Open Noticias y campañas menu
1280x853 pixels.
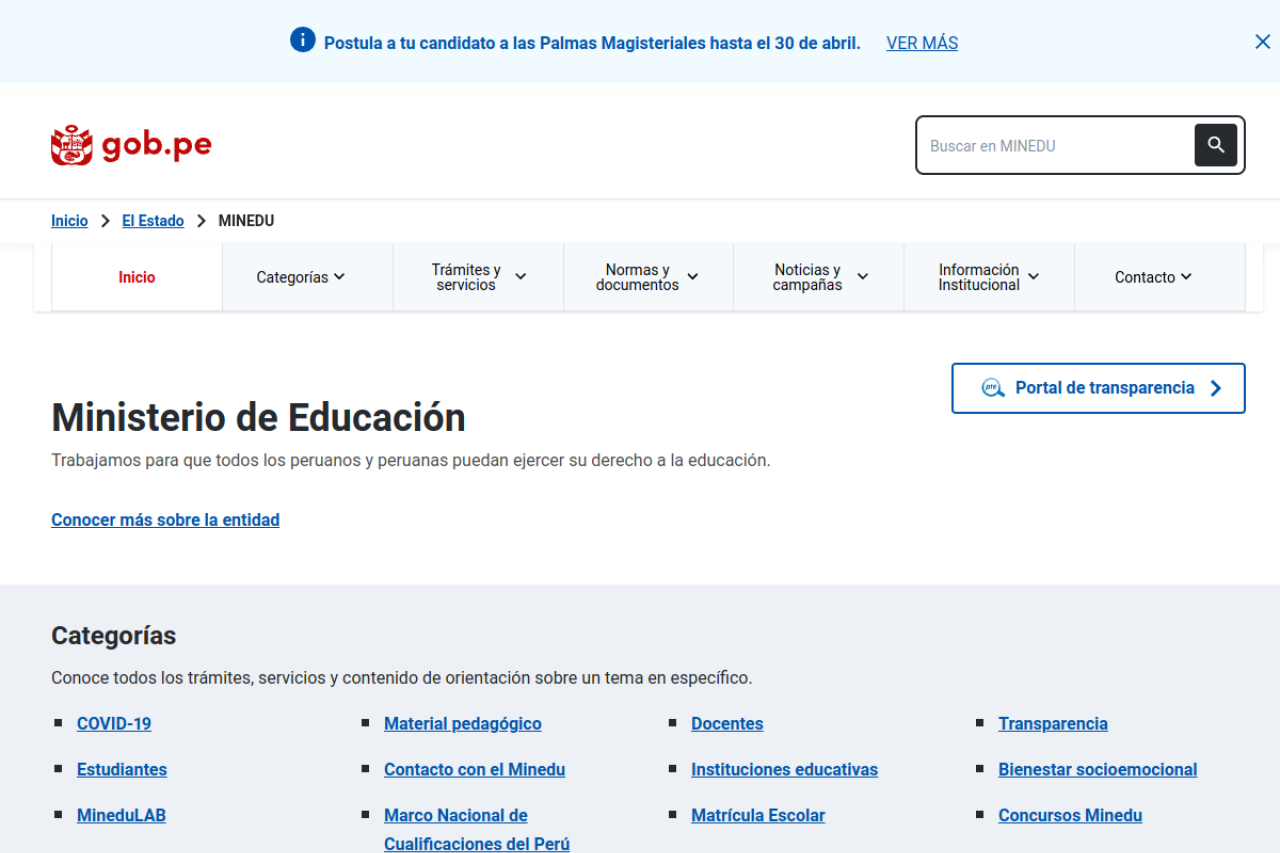819,277
